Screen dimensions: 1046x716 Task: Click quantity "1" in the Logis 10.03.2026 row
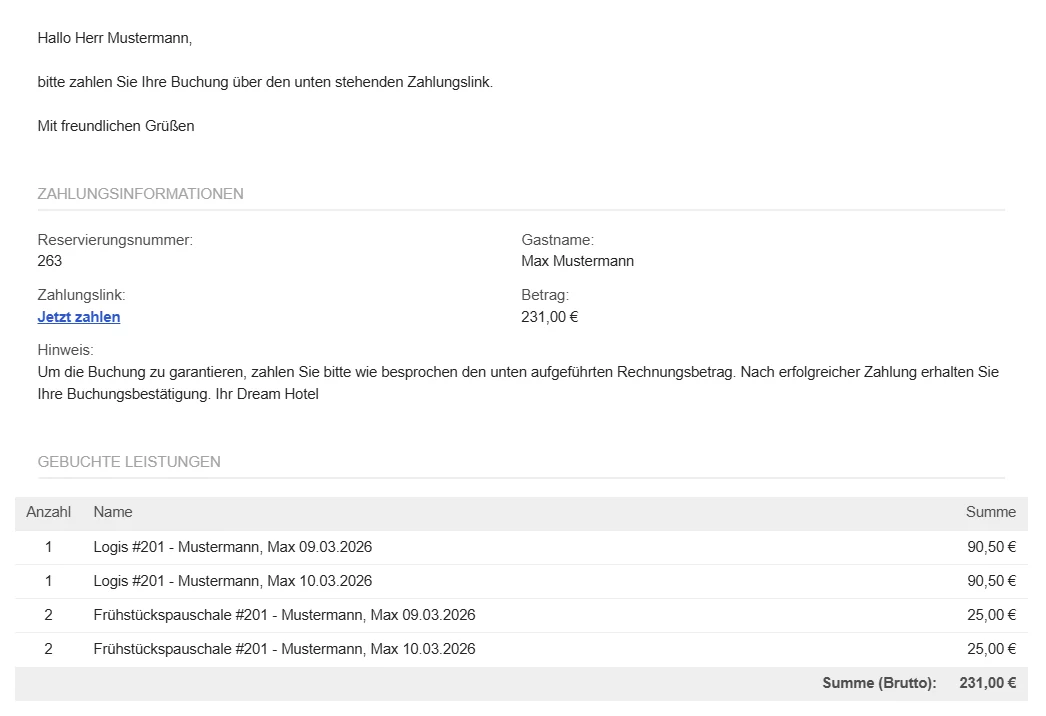click(x=49, y=581)
